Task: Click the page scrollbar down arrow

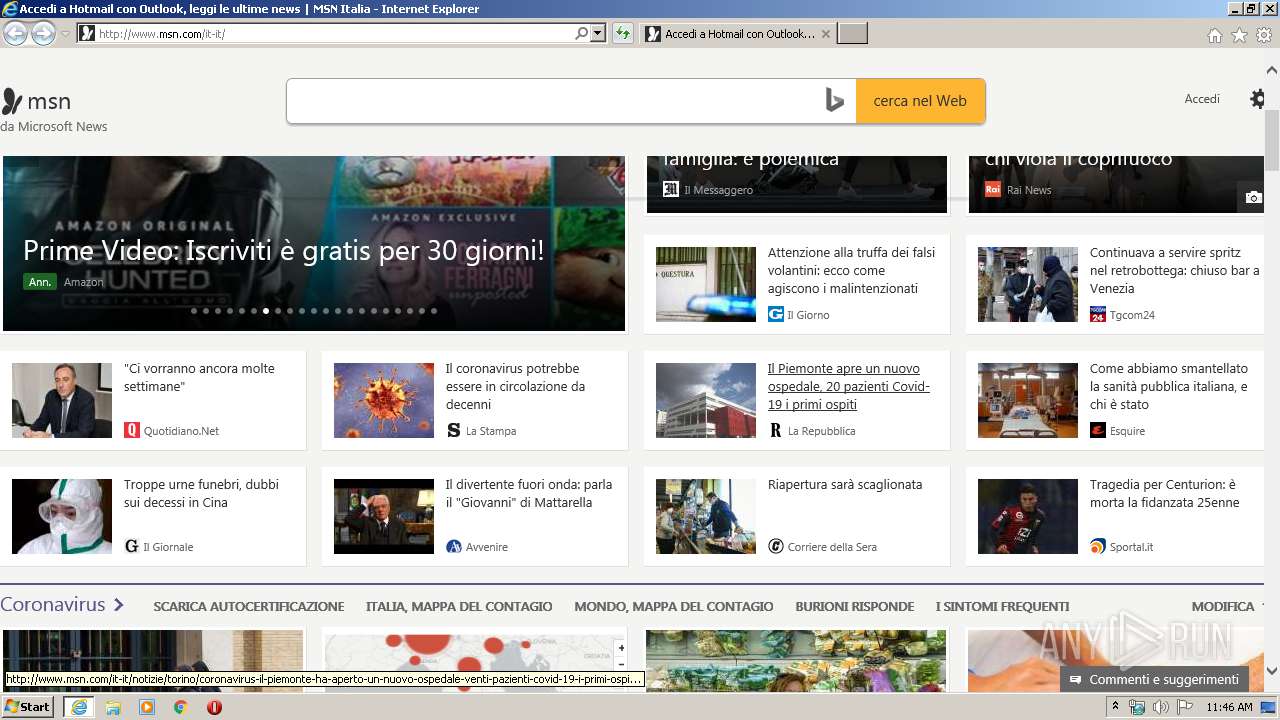Action: point(1271,671)
